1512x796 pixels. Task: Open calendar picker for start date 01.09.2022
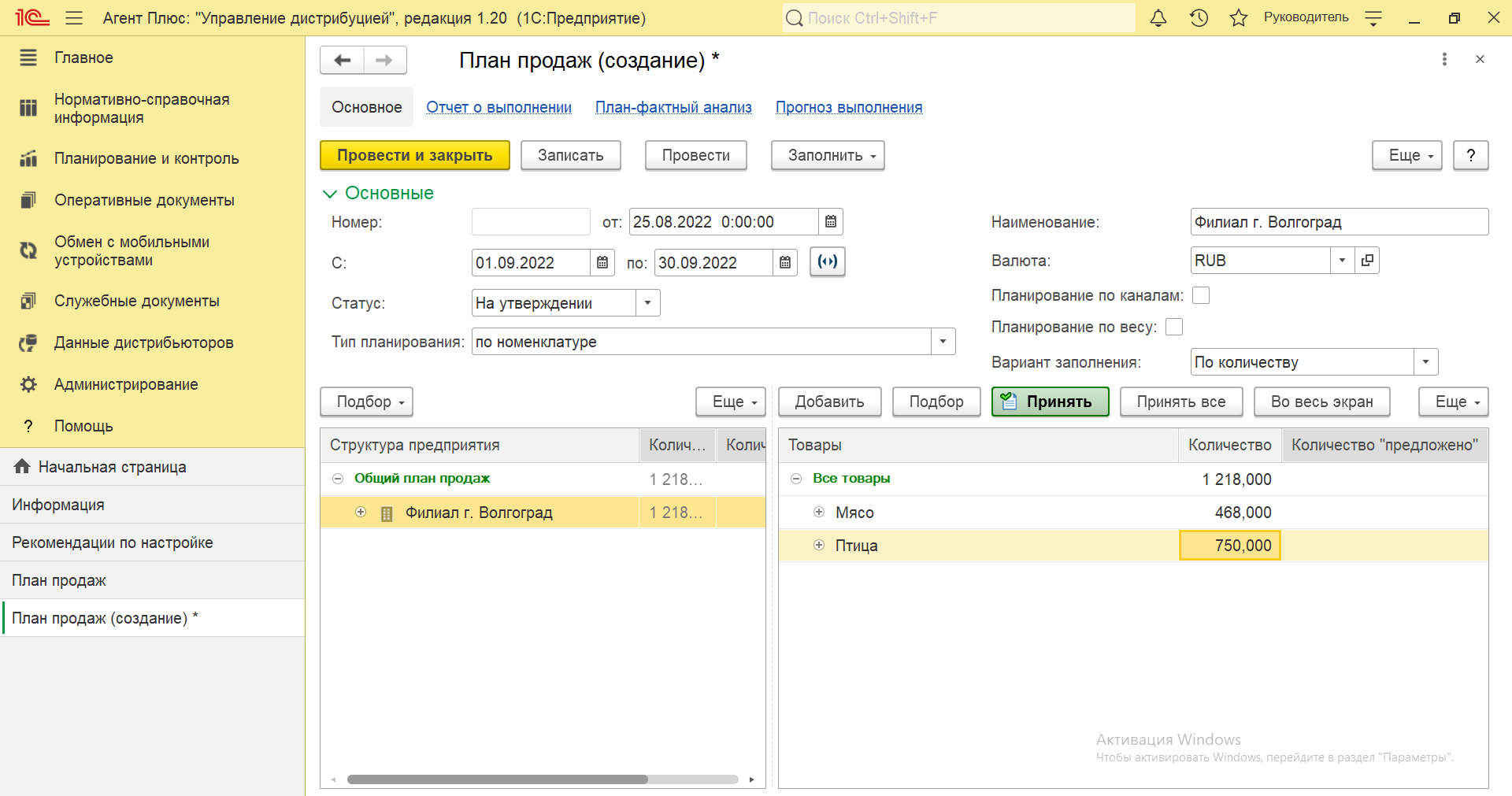point(602,263)
